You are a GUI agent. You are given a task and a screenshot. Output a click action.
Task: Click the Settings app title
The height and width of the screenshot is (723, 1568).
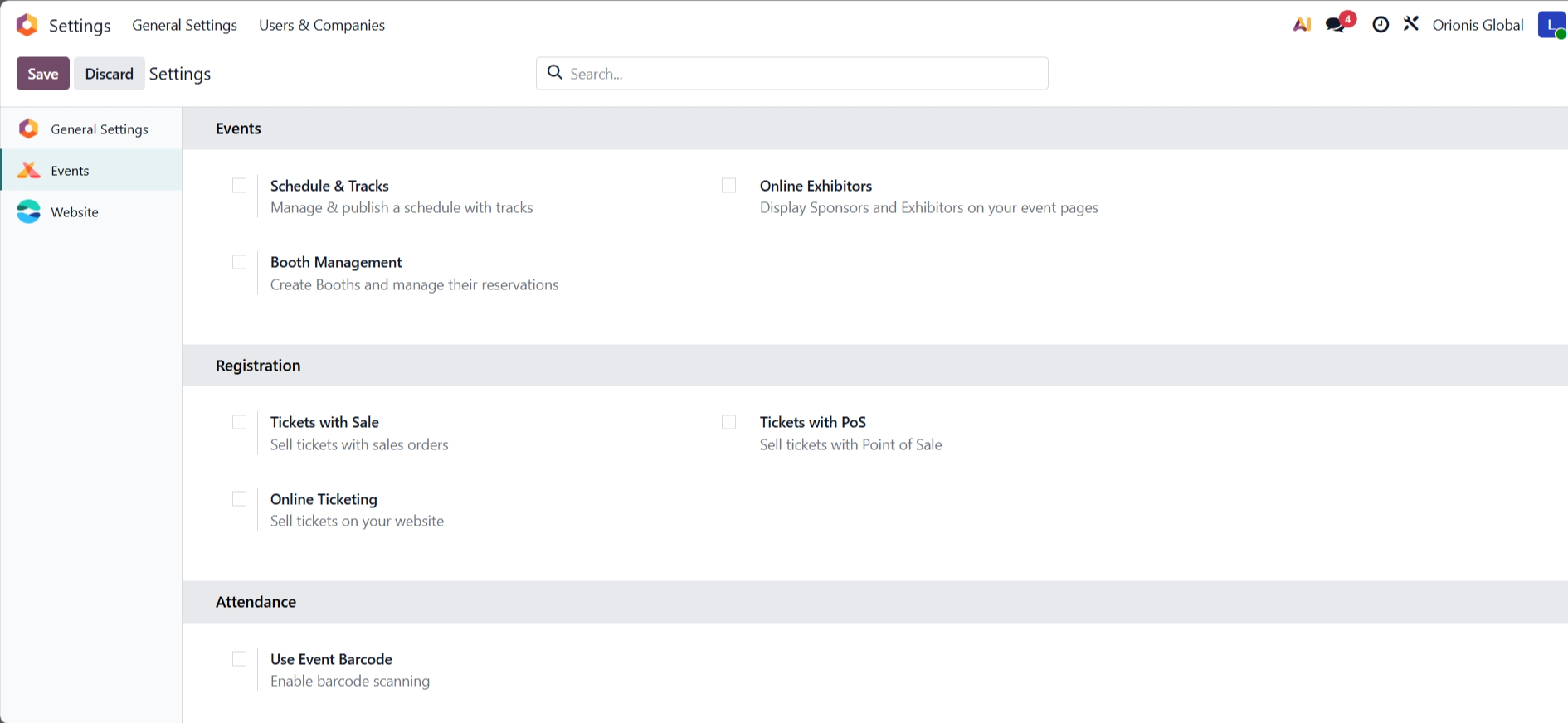click(x=80, y=26)
